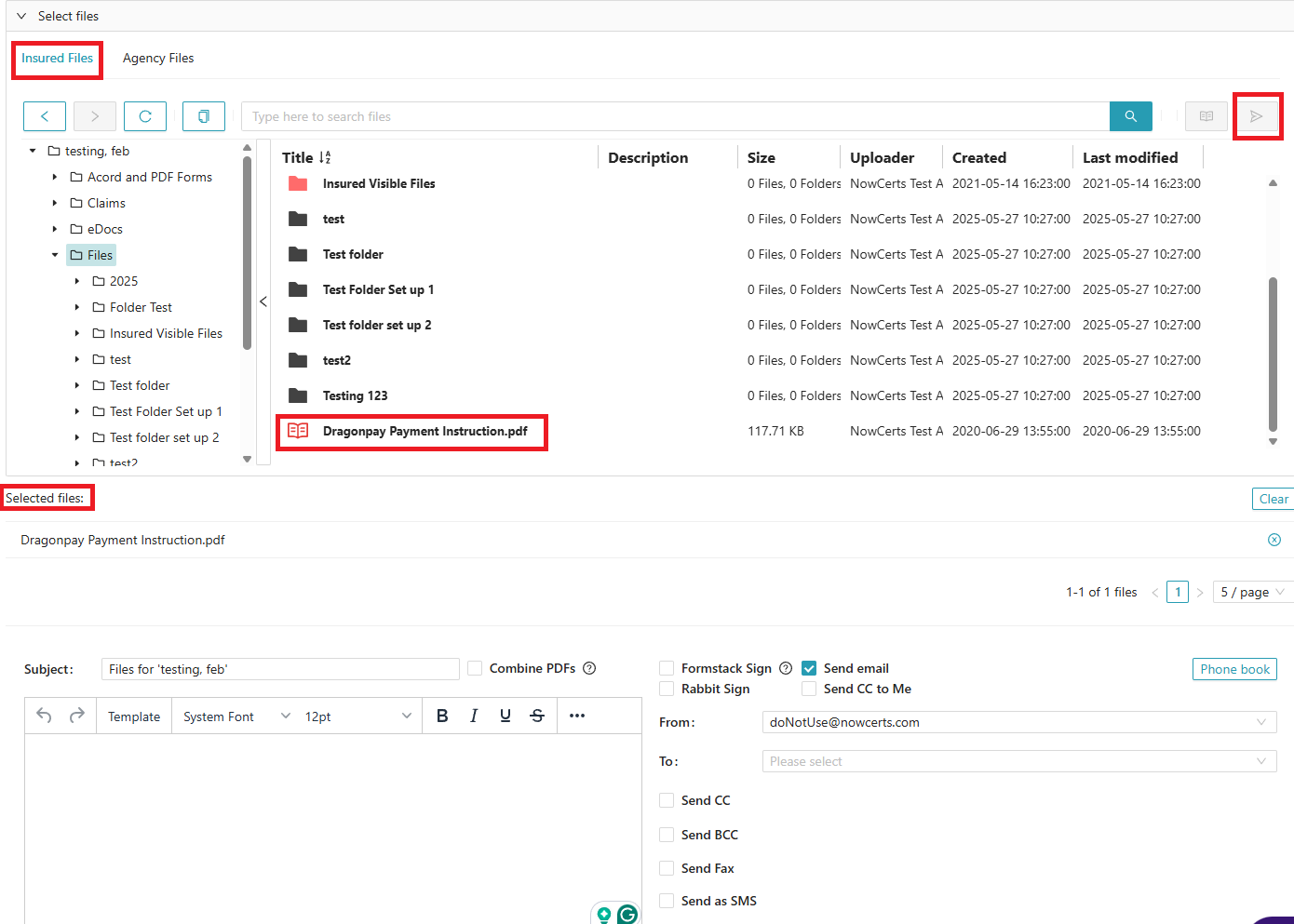
Task: Click the search files input
Action: [x=676, y=116]
